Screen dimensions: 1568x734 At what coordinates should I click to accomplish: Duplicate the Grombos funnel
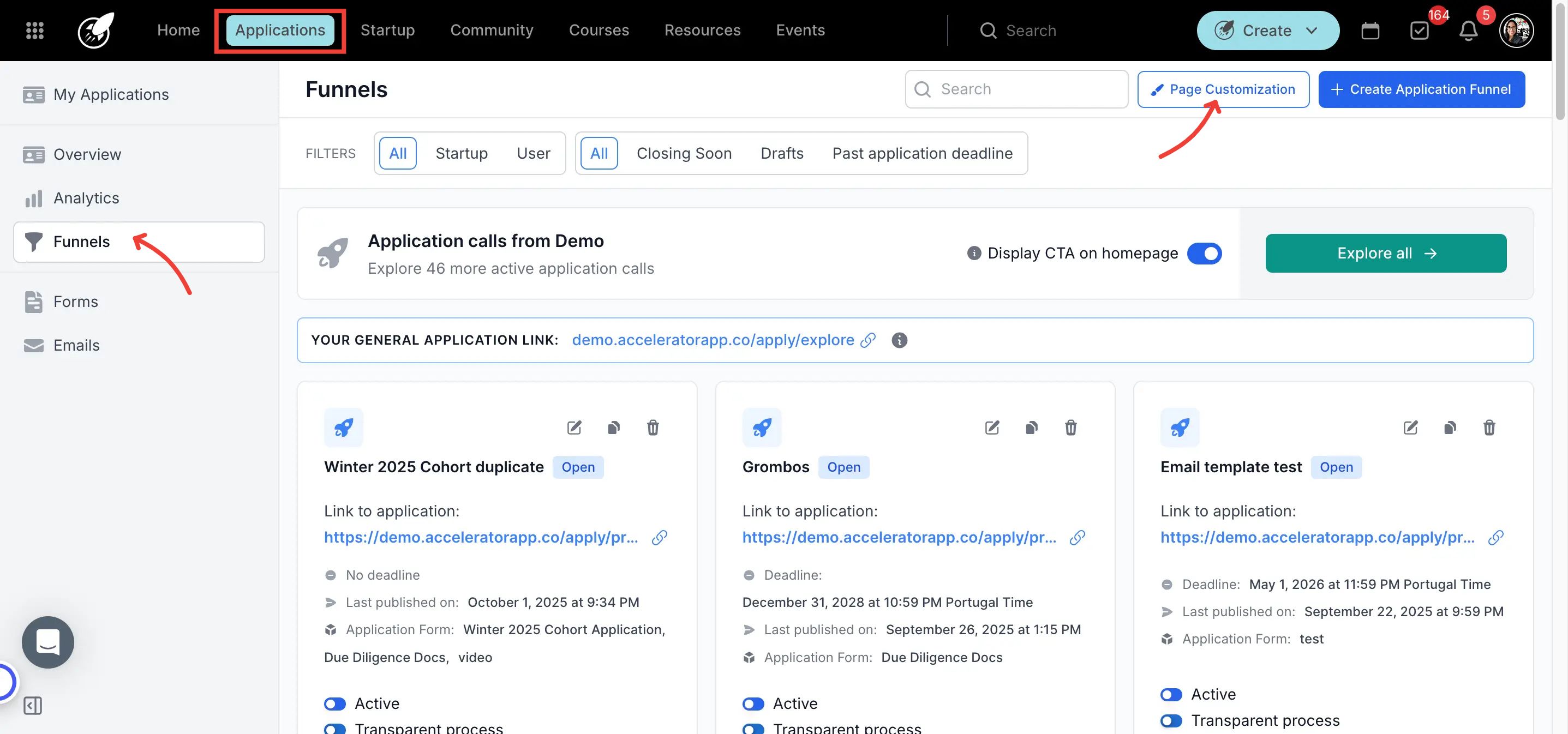pos(1031,427)
